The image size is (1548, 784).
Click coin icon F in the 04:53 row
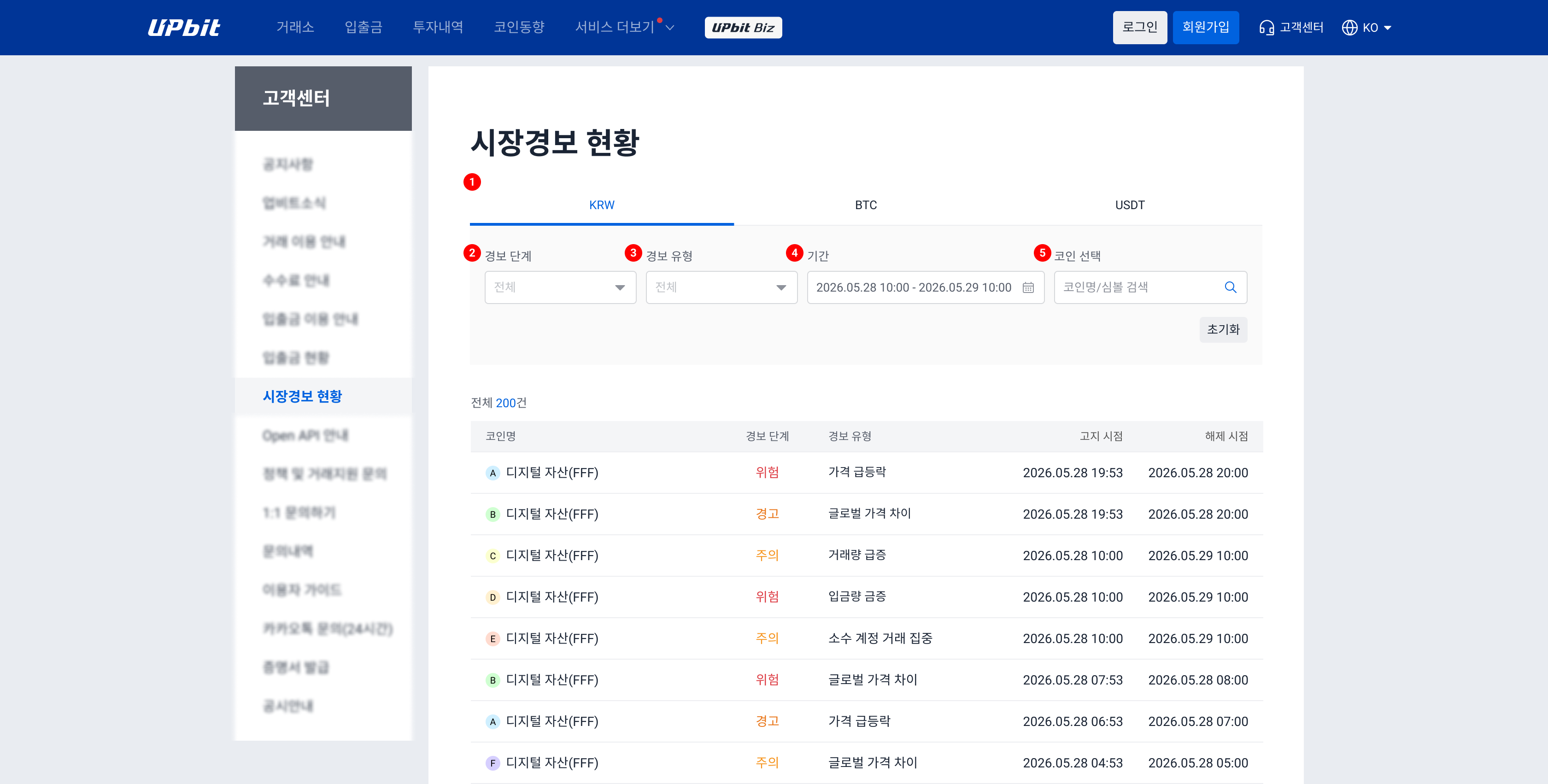[x=493, y=764]
